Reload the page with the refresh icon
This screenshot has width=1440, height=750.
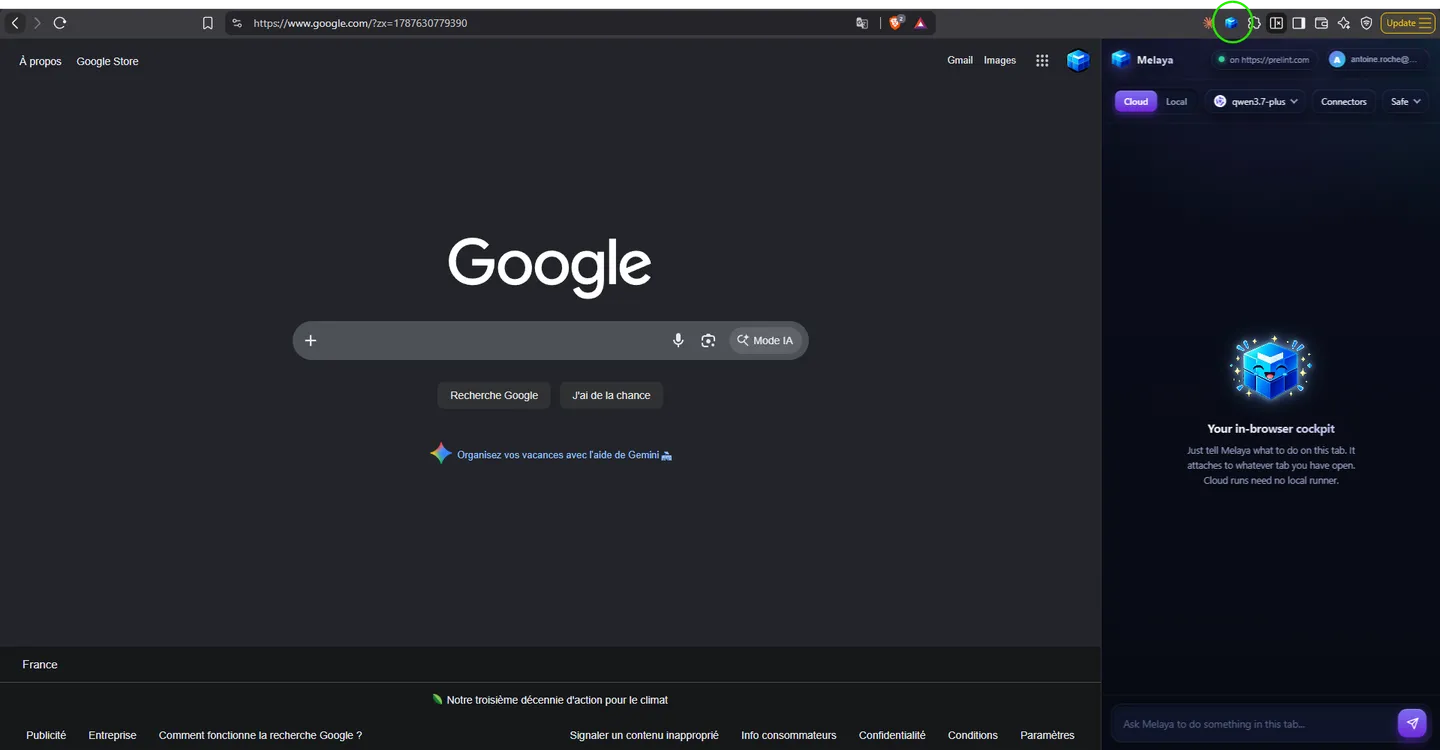60,23
